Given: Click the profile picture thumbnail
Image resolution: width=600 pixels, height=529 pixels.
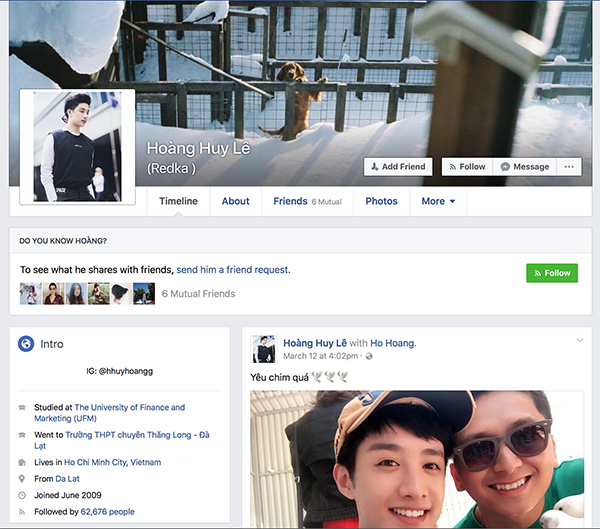Looking at the screenshot, I should point(77,147).
